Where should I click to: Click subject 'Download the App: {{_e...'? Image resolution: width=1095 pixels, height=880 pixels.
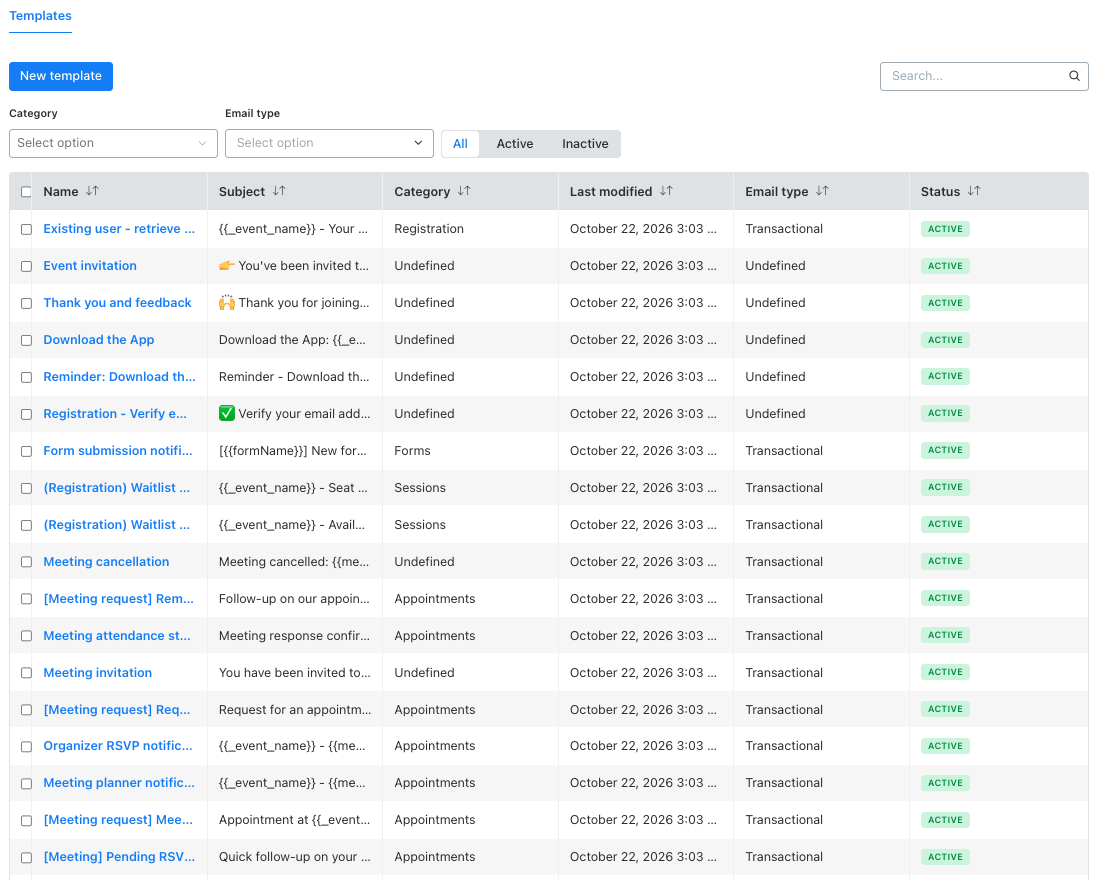coord(292,340)
